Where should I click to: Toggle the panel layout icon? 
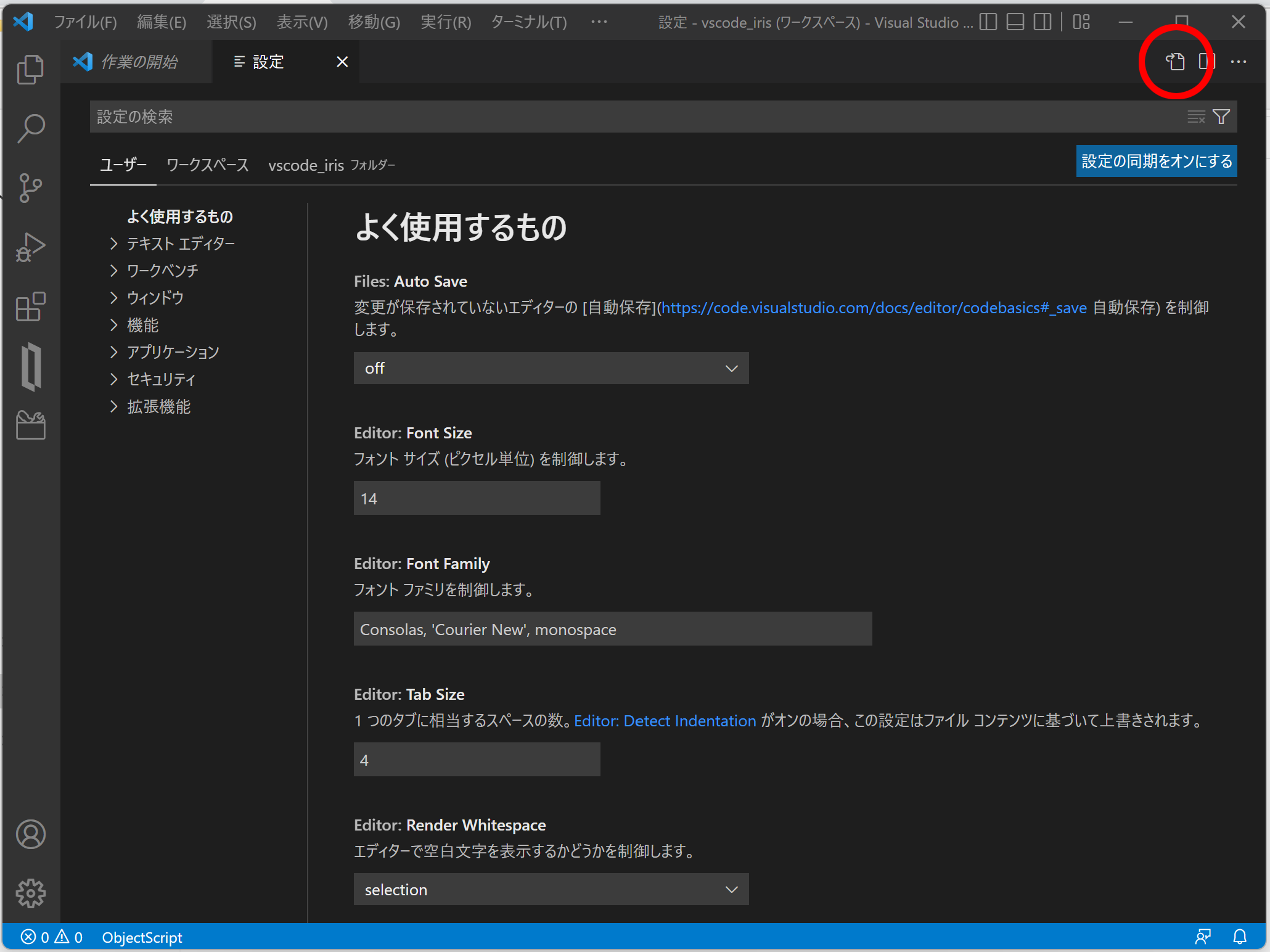tap(1015, 22)
